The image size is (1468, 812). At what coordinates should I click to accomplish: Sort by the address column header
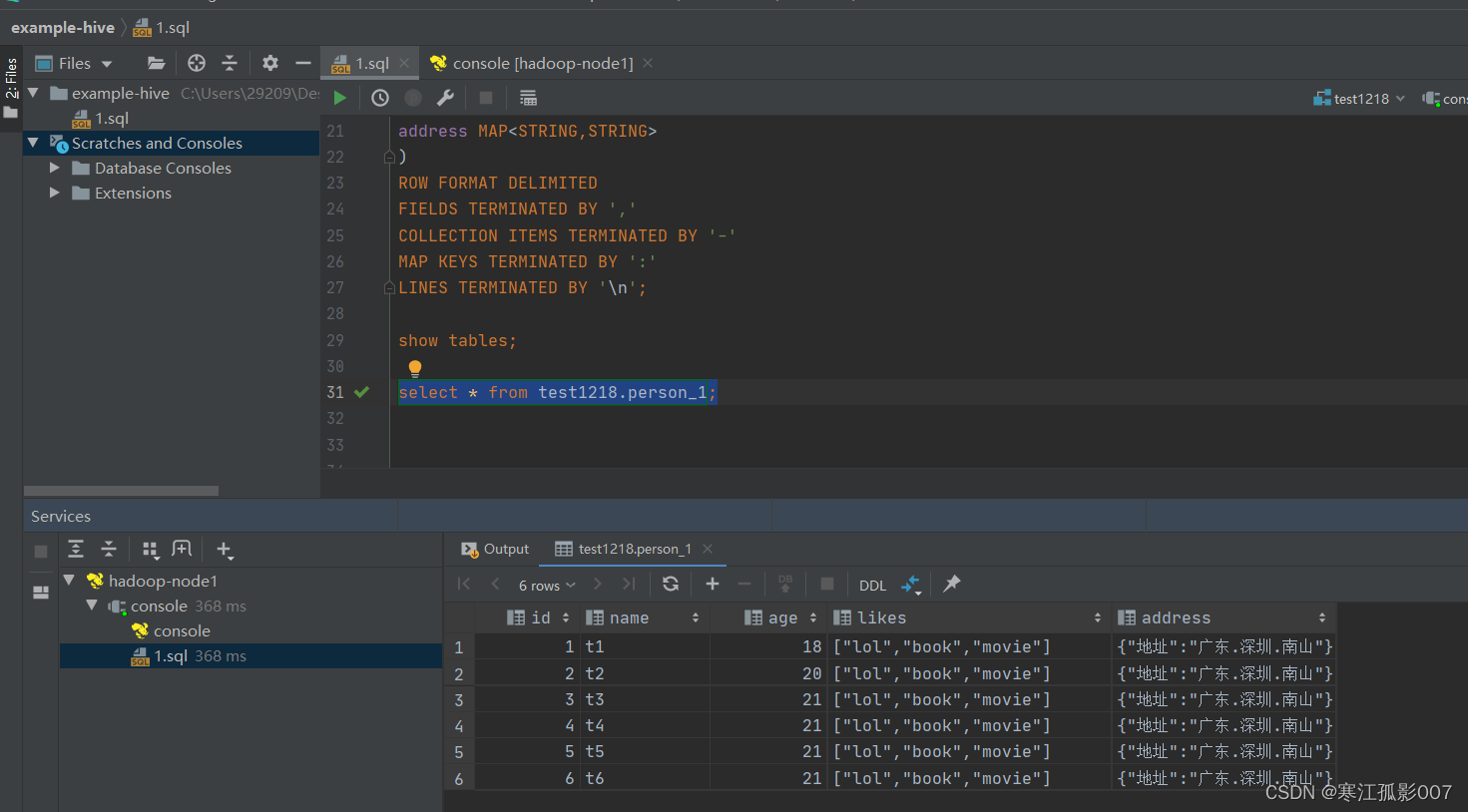tap(1223, 617)
